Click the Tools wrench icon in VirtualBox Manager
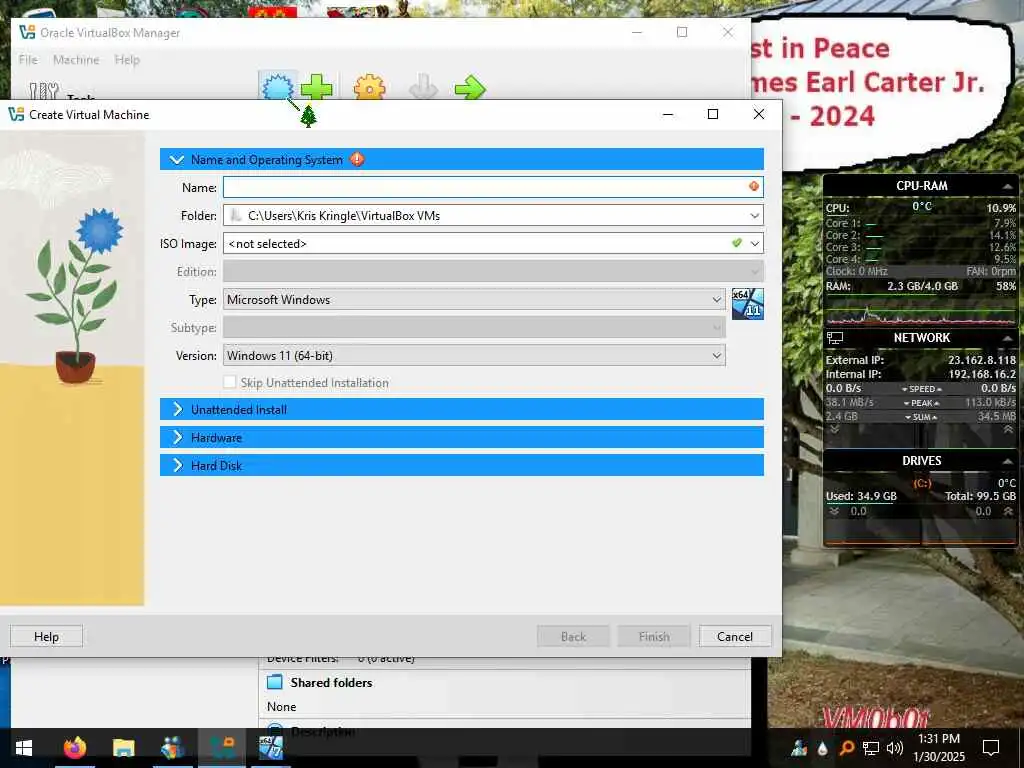The height and width of the screenshot is (768, 1024). click(44, 91)
